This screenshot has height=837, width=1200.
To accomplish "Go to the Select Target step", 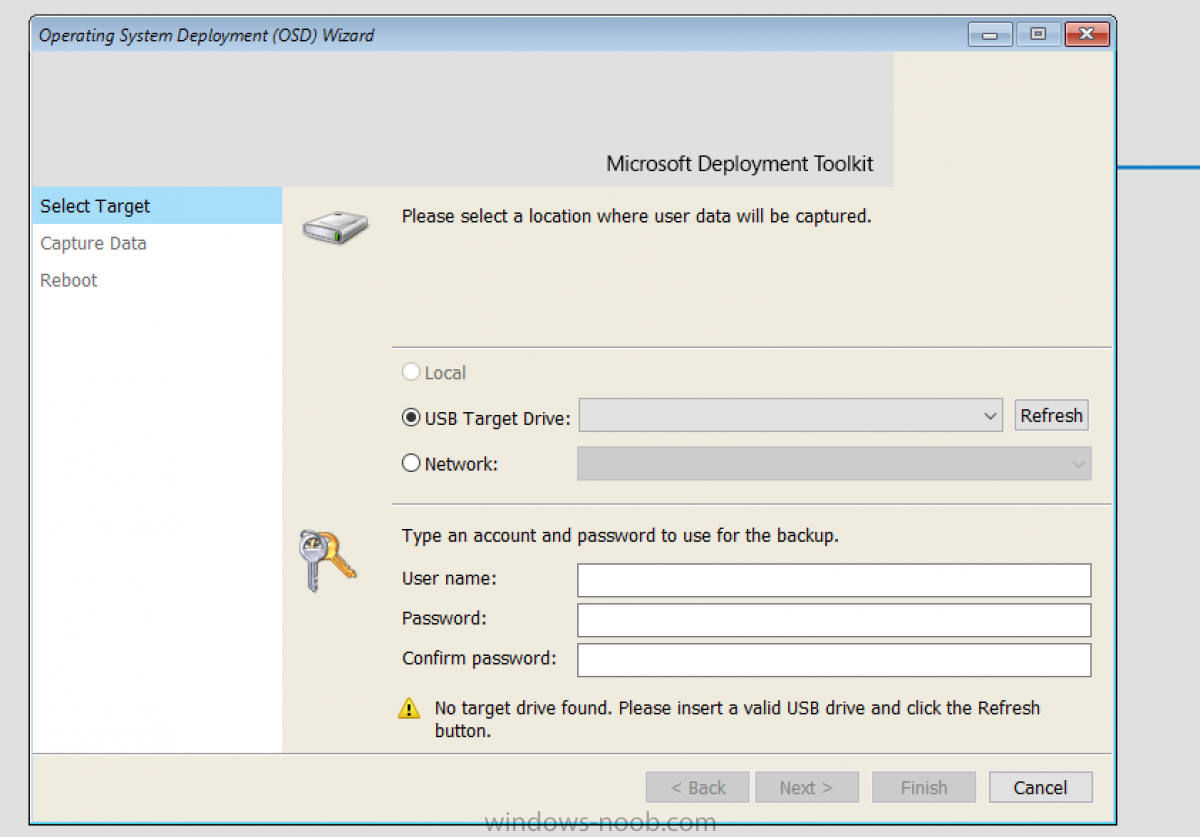I will click(95, 206).
